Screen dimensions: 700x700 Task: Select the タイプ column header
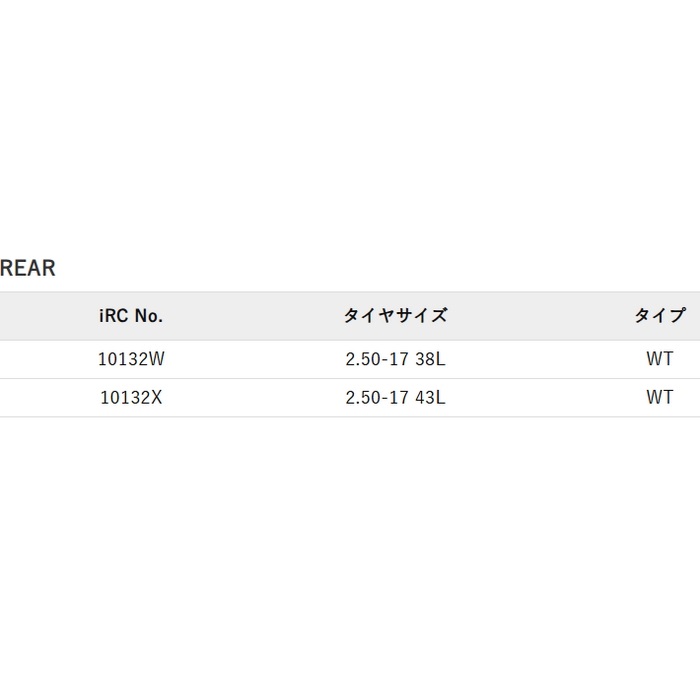(660, 316)
